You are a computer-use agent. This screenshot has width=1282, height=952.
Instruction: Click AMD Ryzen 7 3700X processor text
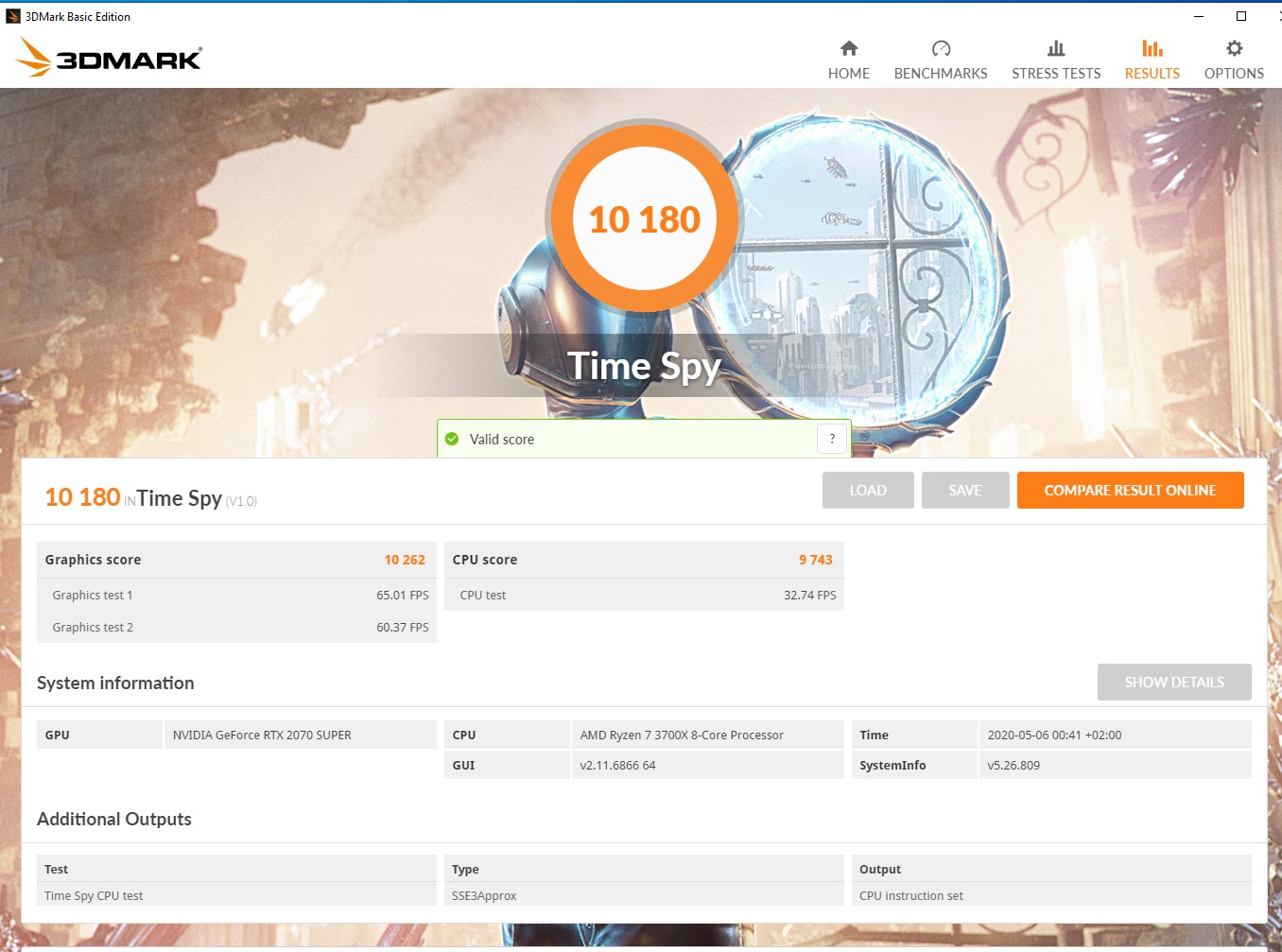[x=682, y=736]
